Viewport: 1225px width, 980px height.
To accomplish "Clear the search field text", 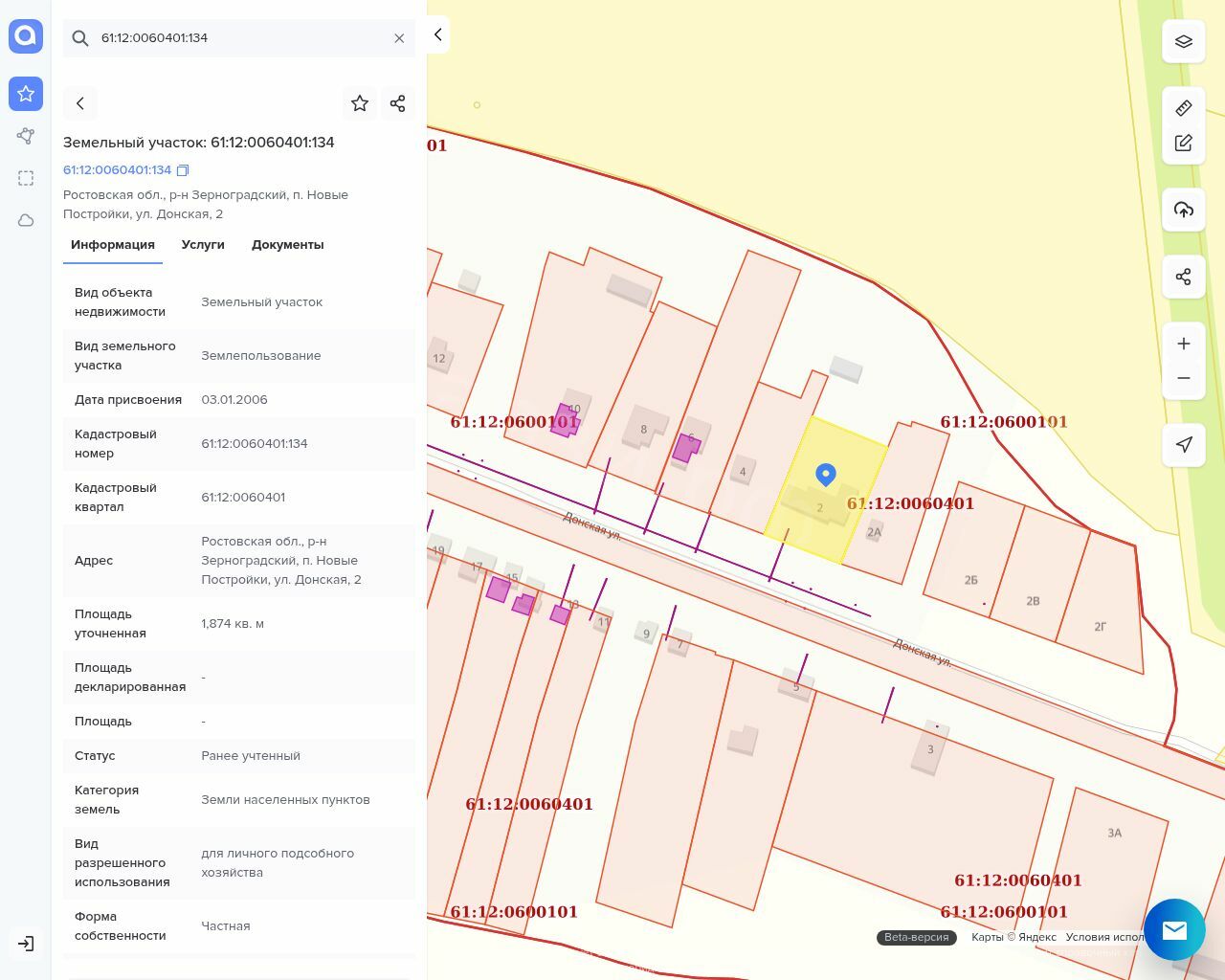I will (399, 38).
